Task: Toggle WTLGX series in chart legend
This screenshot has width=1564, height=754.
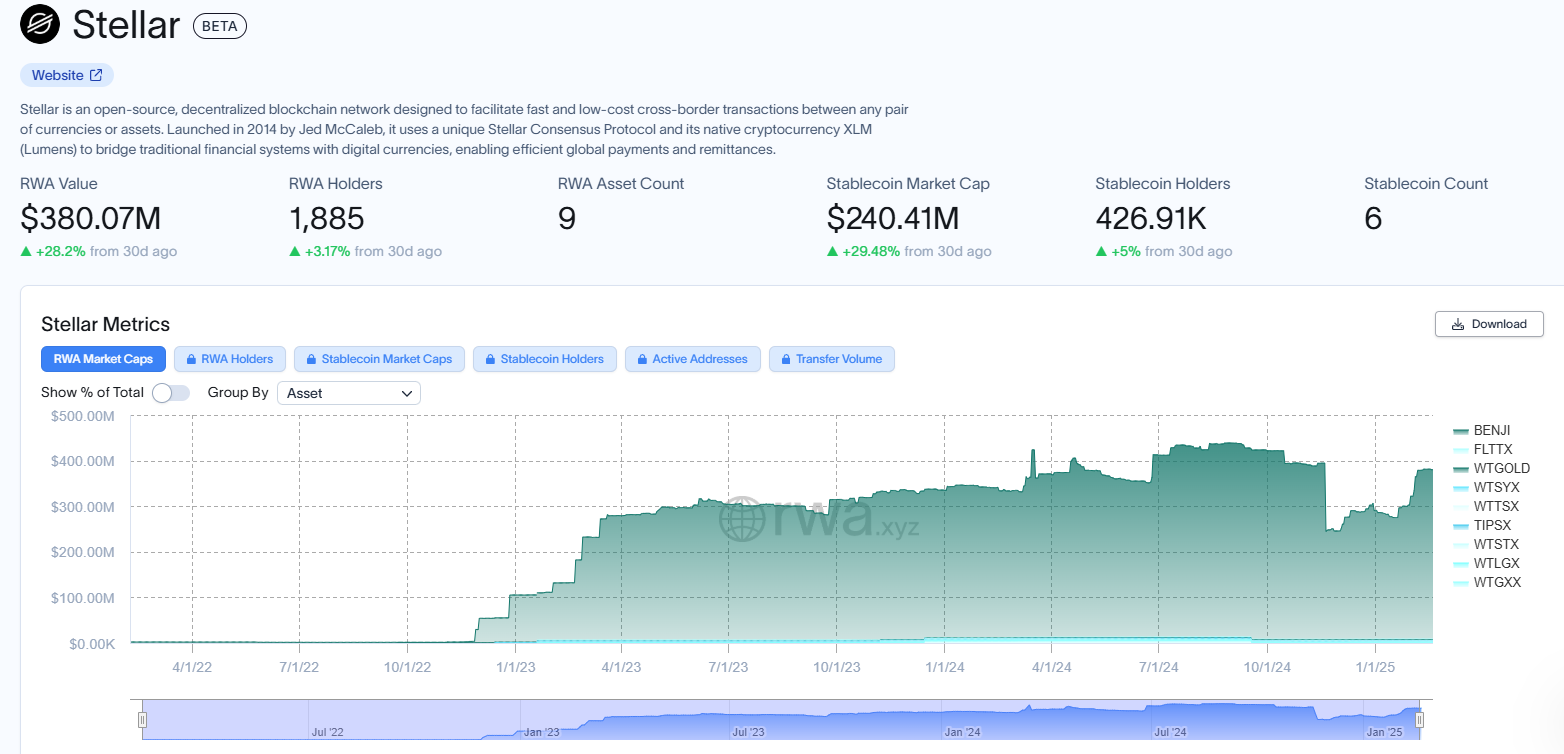Action: click(x=1485, y=563)
